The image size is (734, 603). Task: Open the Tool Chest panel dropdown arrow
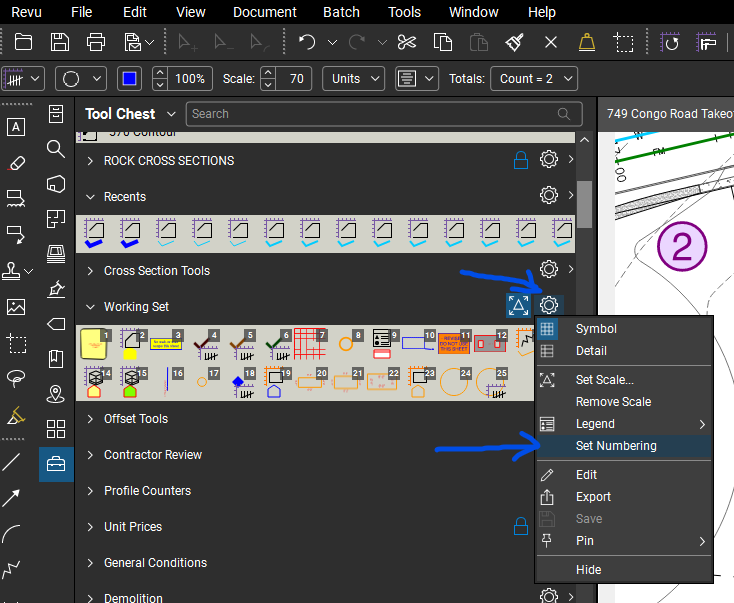(171, 114)
